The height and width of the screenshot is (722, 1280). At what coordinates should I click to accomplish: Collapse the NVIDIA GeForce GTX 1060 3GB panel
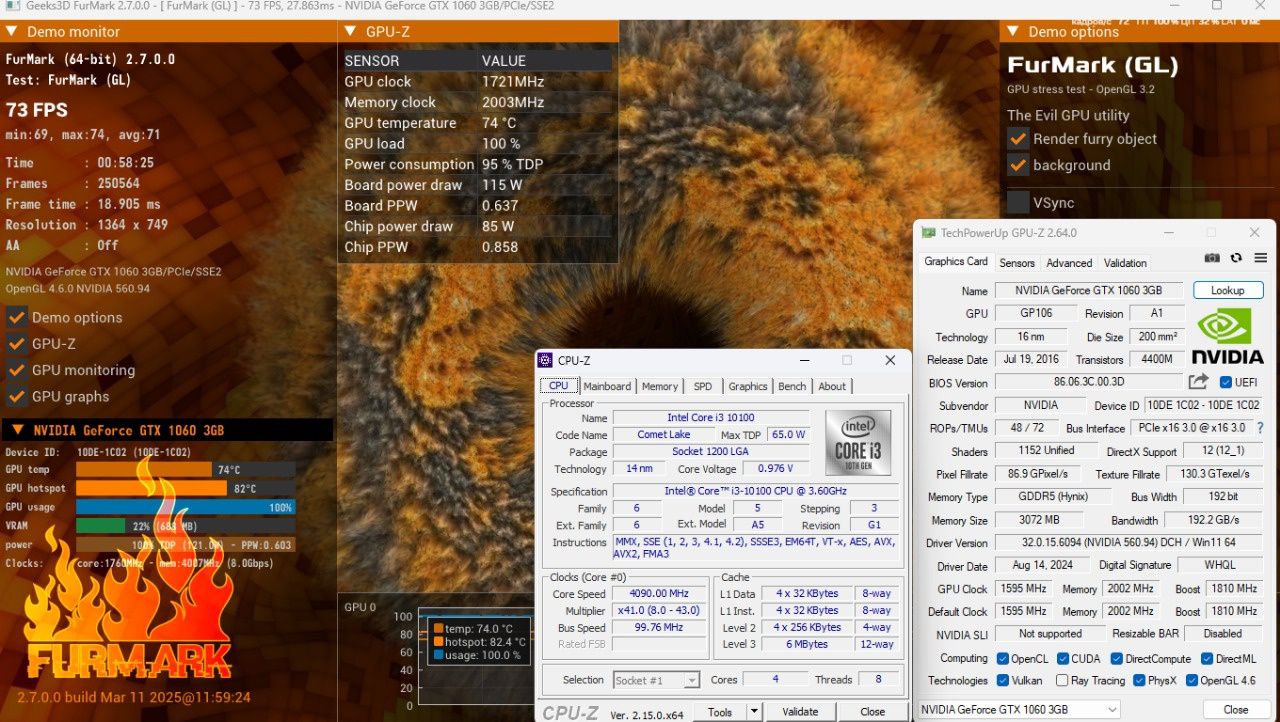17,431
